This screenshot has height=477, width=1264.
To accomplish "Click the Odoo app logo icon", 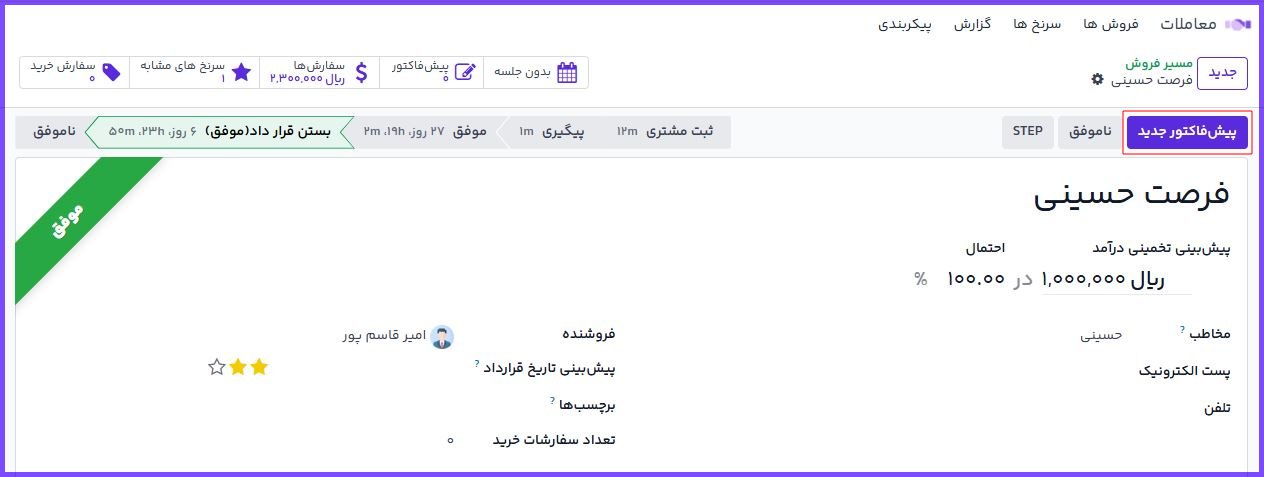I will click(x=1238, y=24).
